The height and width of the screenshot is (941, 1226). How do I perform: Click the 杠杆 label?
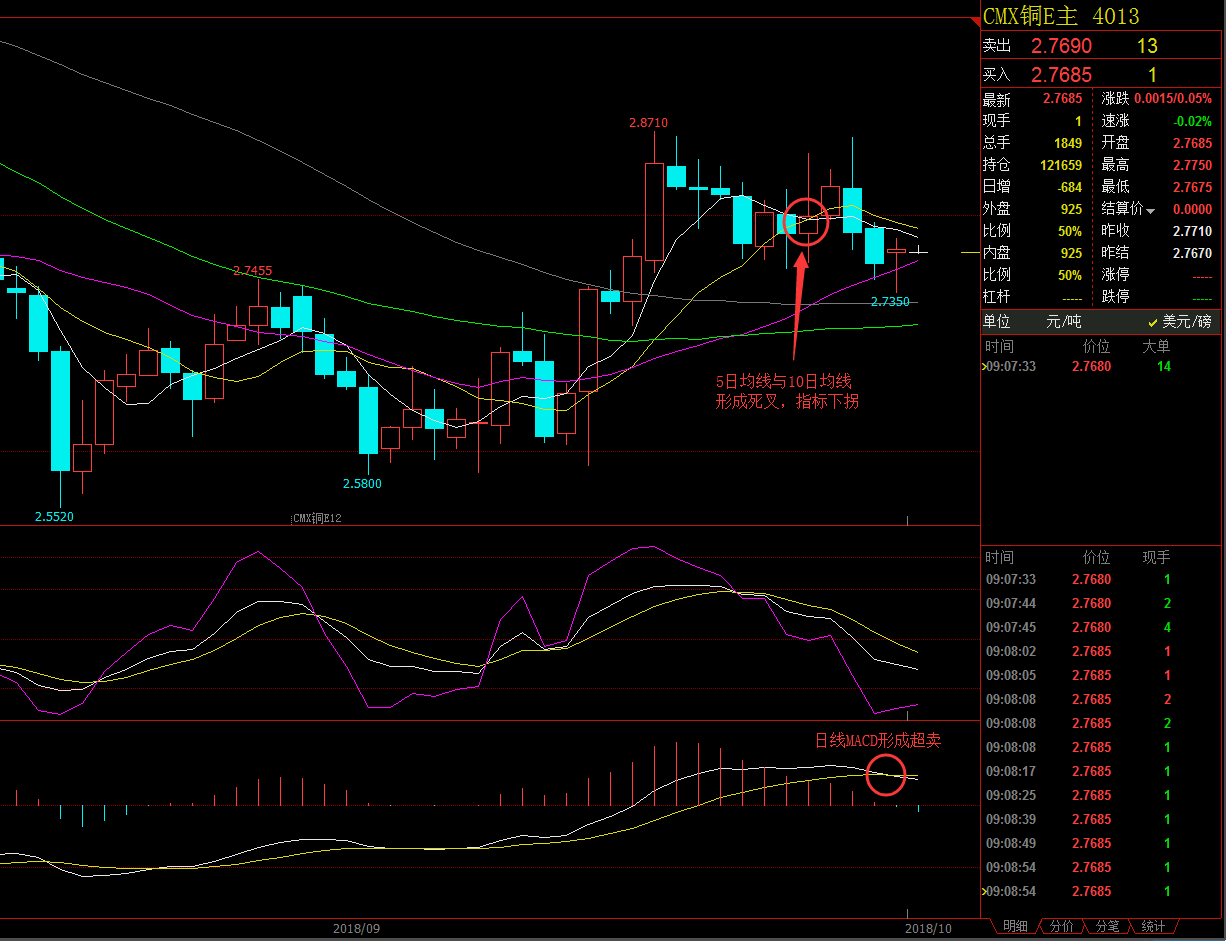[x=997, y=297]
